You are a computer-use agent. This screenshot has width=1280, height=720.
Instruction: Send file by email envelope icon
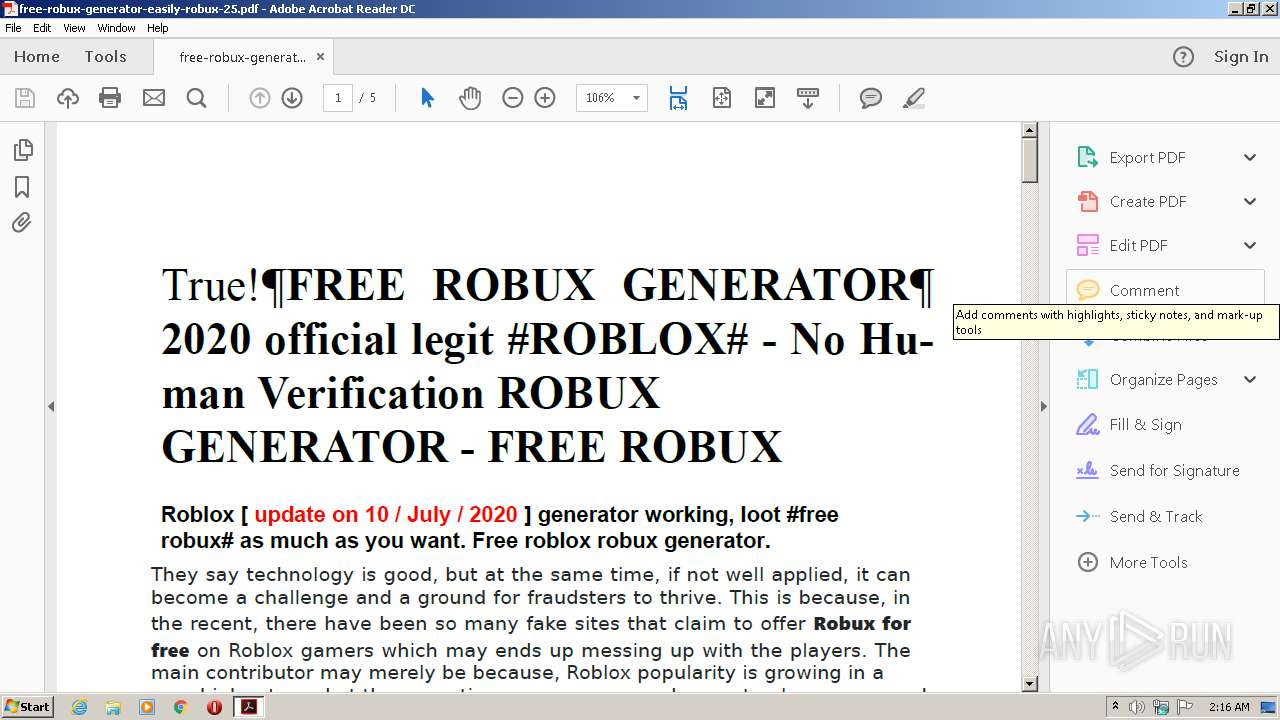pos(153,98)
